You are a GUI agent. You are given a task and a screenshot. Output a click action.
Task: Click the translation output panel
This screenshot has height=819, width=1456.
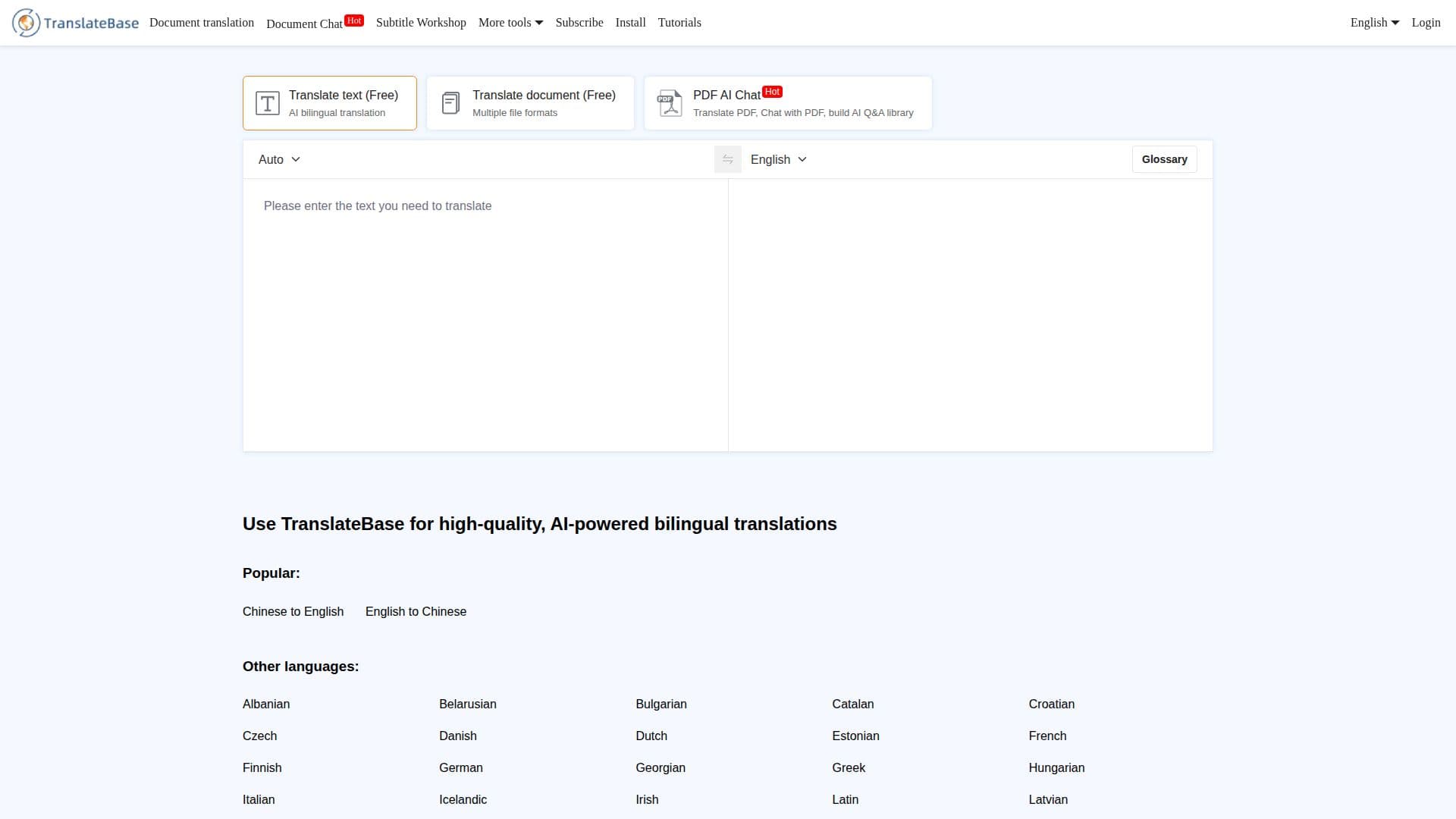pos(971,315)
